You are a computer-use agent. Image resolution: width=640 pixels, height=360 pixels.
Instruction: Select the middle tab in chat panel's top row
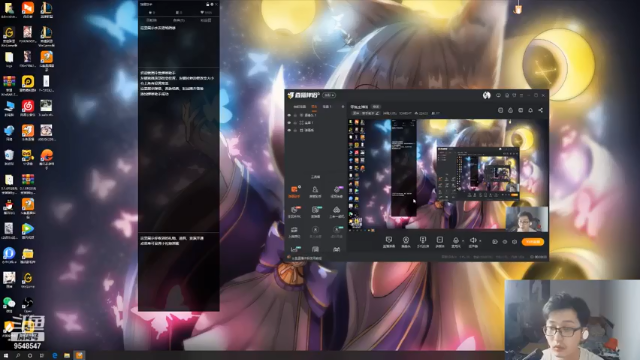pos(178,12)
